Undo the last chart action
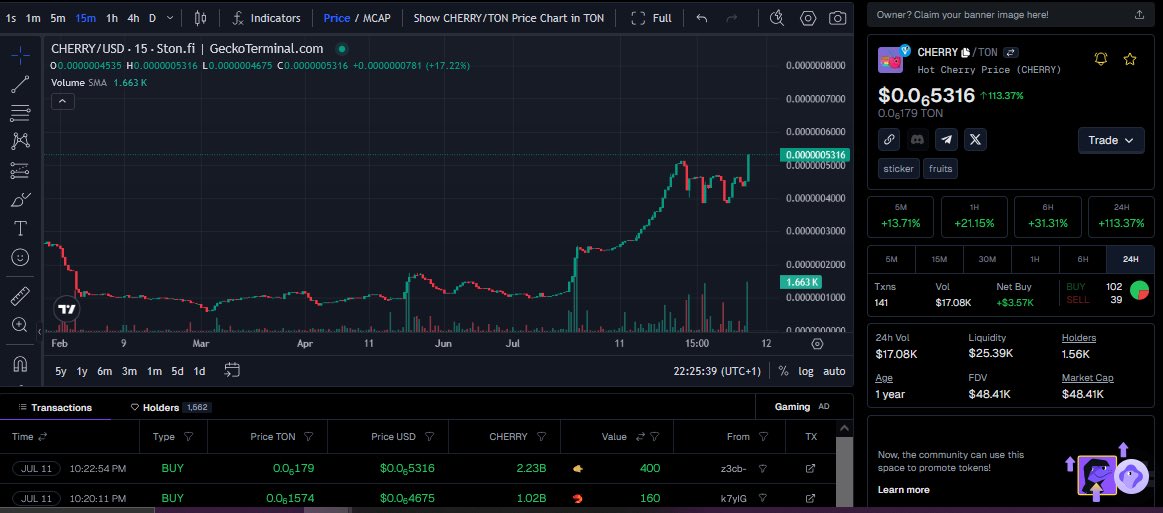 702,18
